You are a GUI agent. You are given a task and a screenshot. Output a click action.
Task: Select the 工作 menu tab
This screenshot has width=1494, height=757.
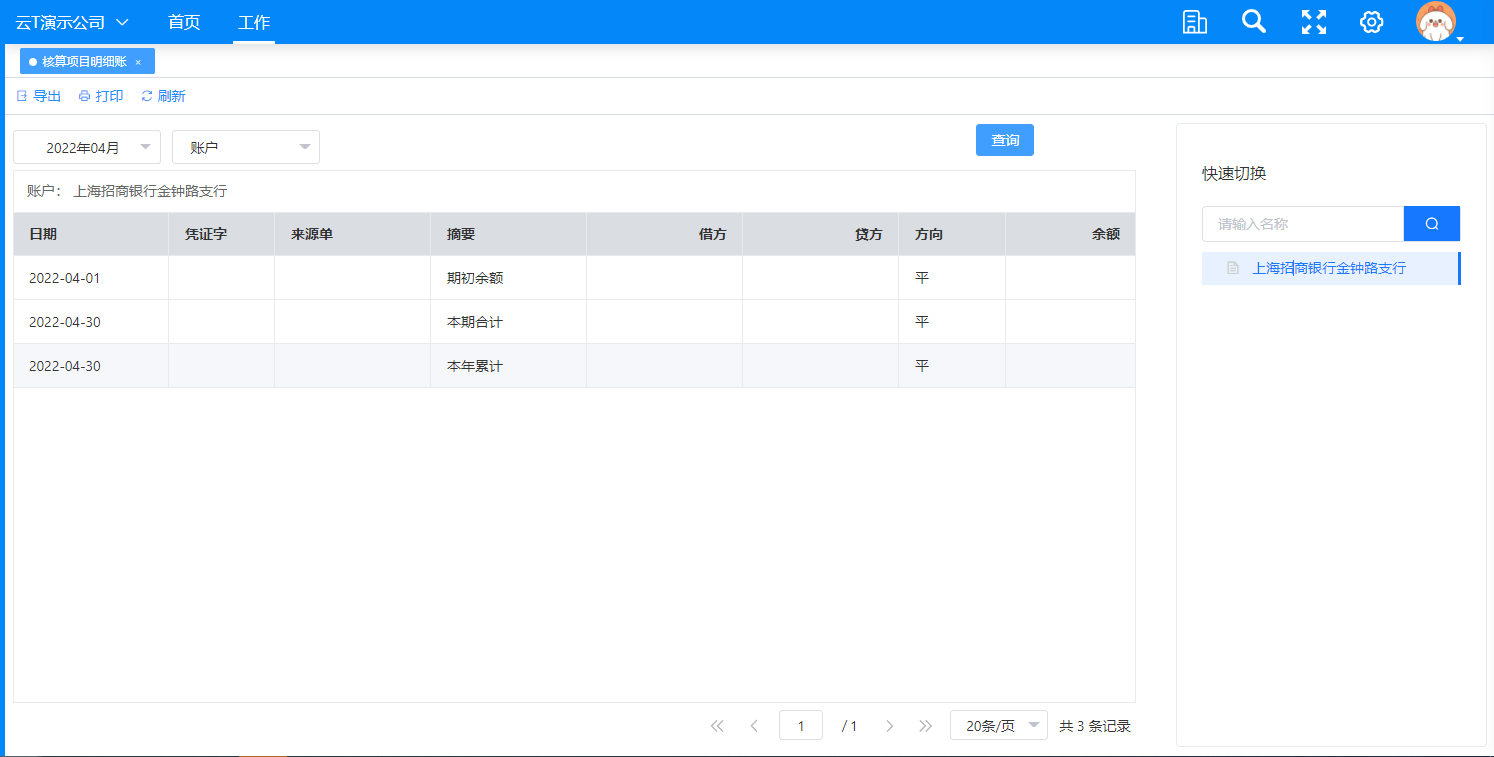(x=254, y=22)
